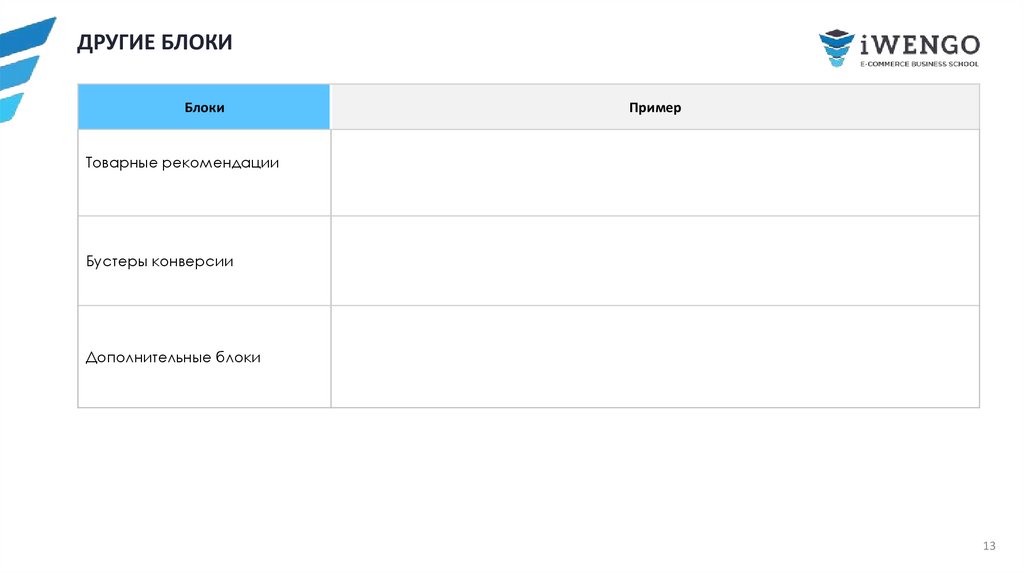This screenshot has height=574, width=1024.
Task: Select the Дополнительные блоки row label
Action: [173, 357]
